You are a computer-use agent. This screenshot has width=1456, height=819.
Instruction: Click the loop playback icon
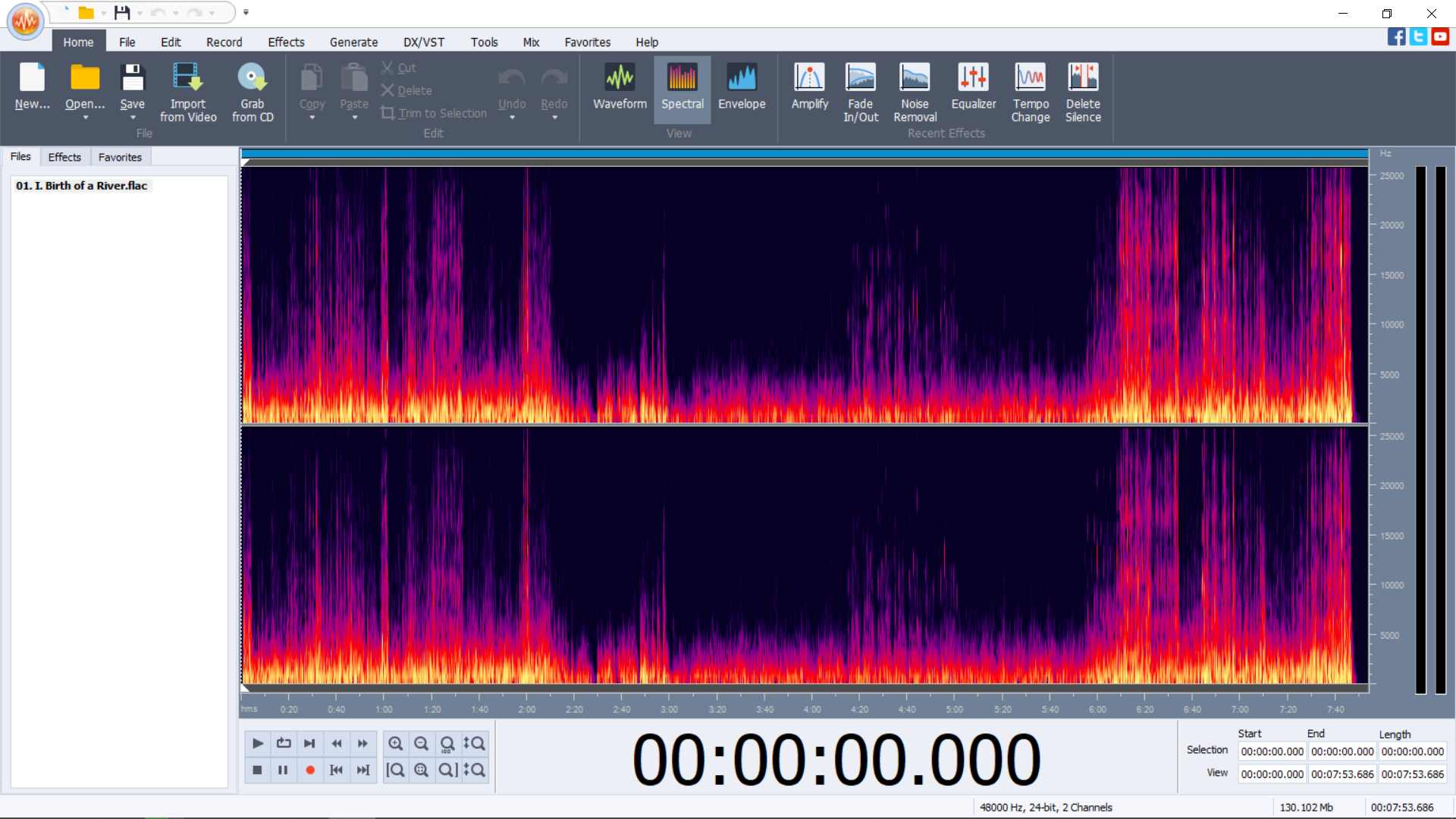coord(284,743)
